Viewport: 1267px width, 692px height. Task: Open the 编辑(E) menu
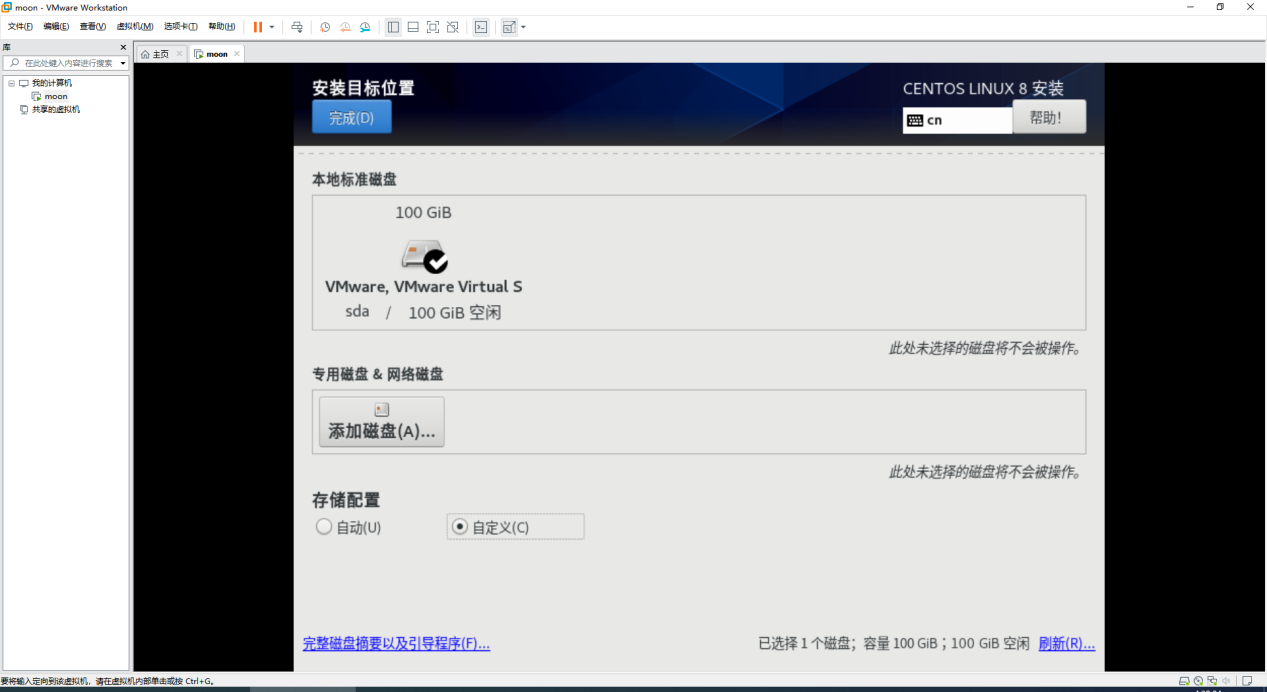point(56,27)
